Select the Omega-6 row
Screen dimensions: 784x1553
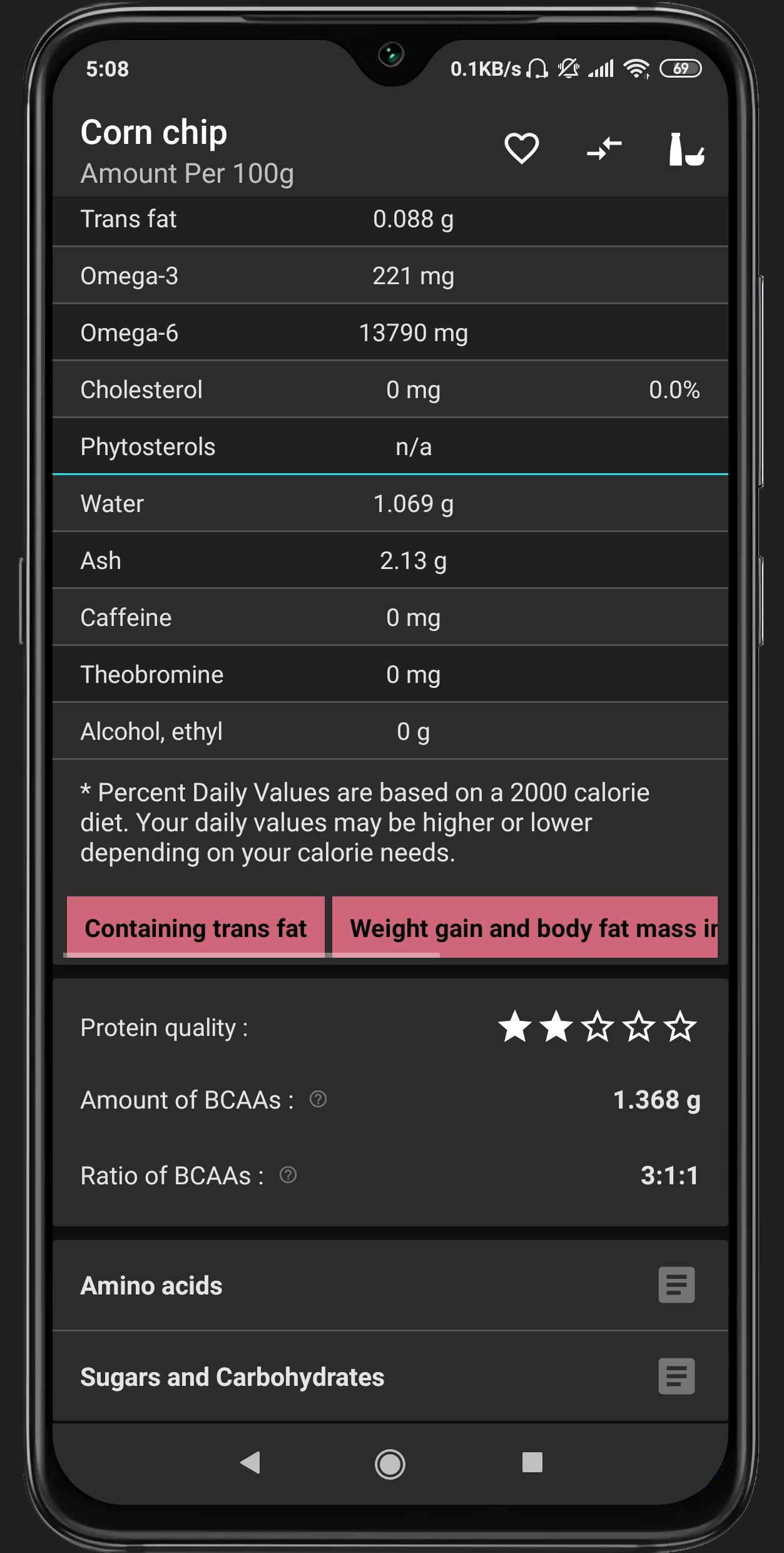pyautogui.click(x=390, y=332)
